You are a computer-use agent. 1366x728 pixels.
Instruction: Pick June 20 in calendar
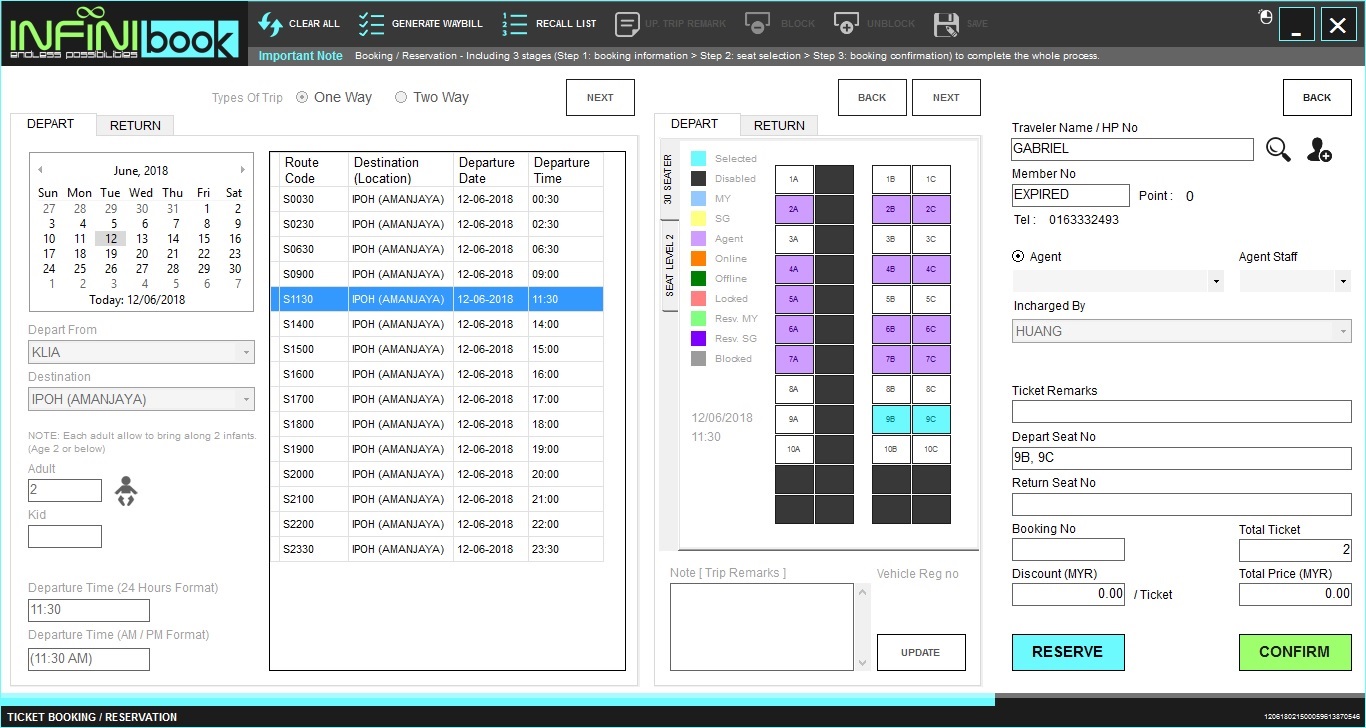point(142,254)
